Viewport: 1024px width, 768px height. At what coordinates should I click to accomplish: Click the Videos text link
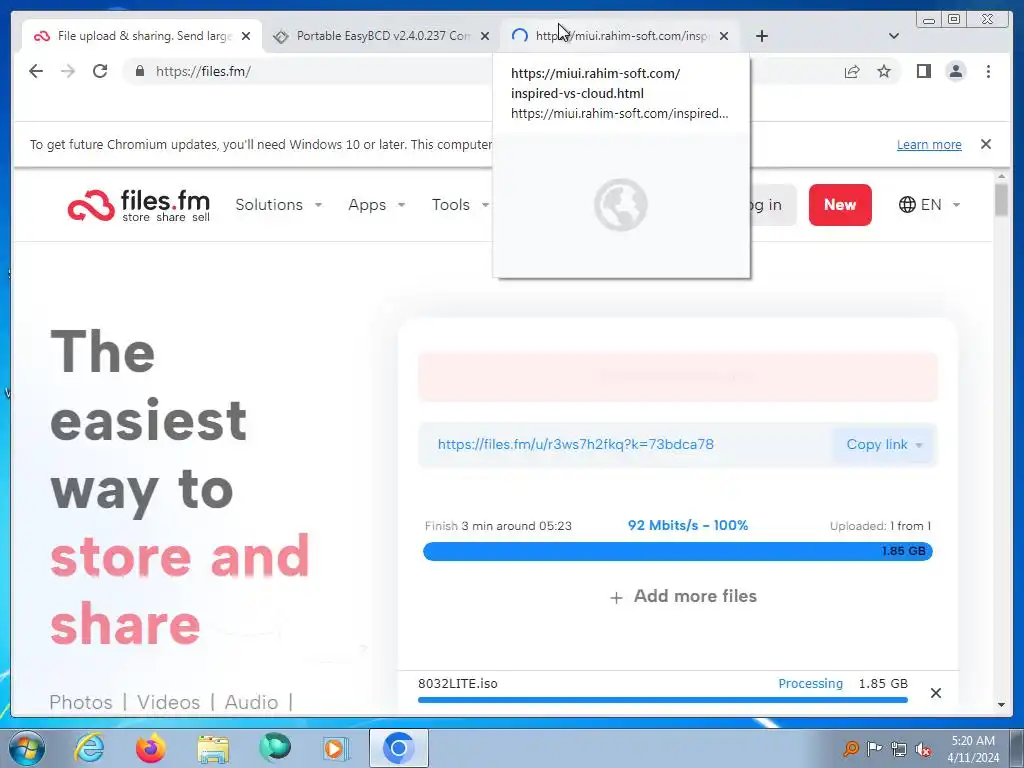(168, 702)
